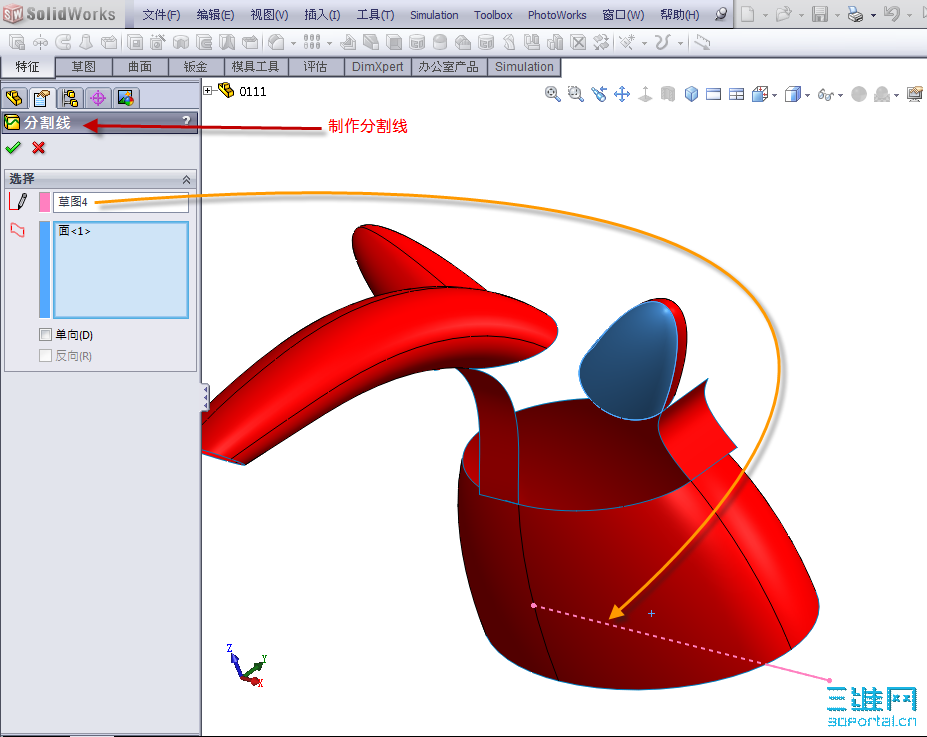Select 面<1> in the faces list
The height and width of the screenshot is (737, 927).
(x=75, y=231)
